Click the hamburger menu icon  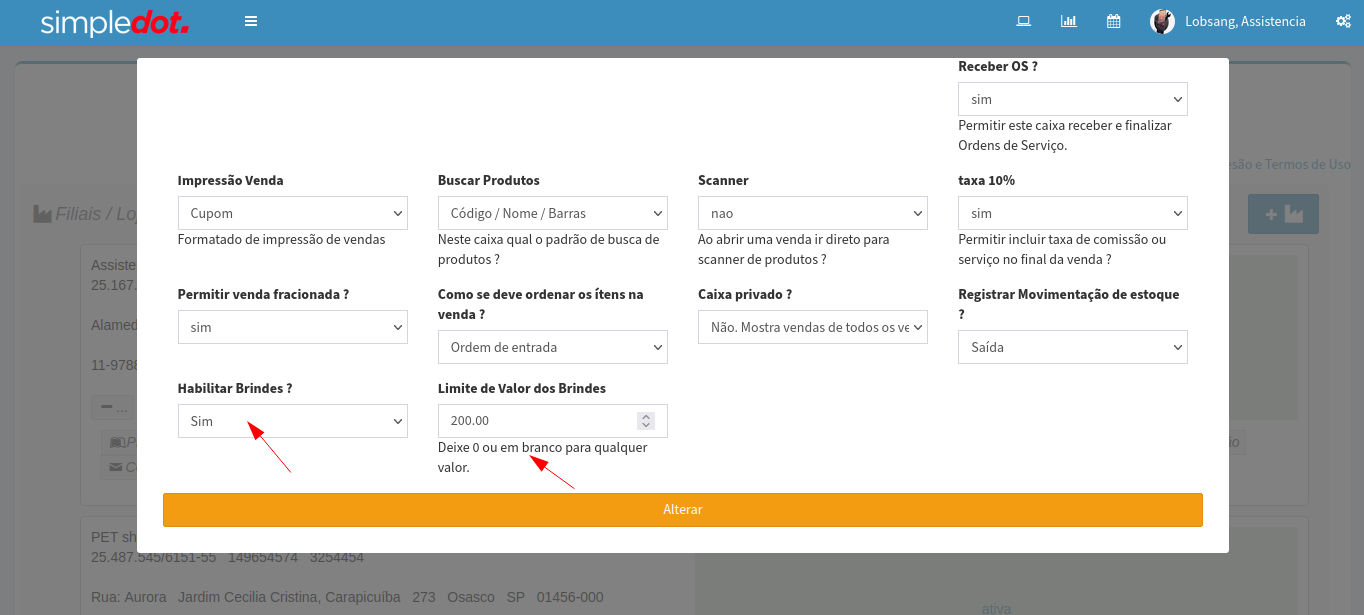[x=251, y=21]
